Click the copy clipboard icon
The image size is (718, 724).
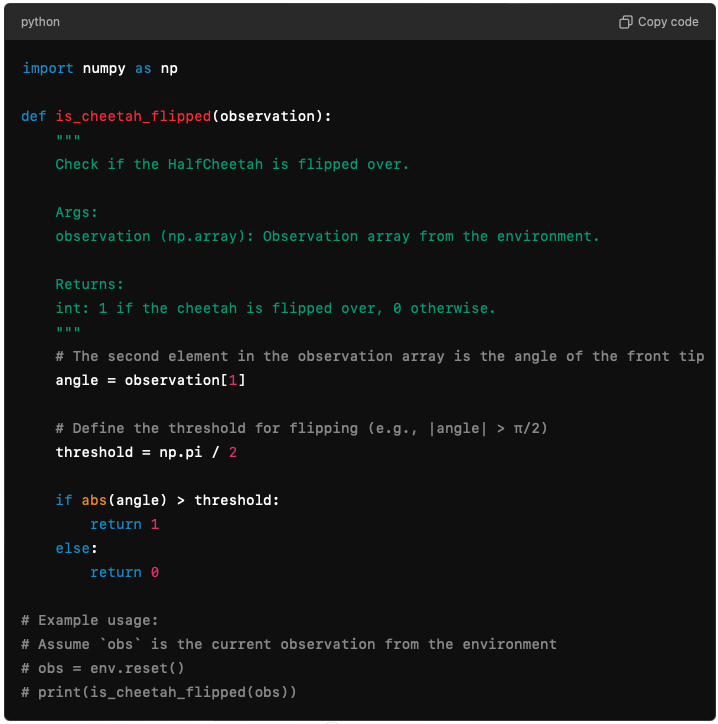coord(626,22)
